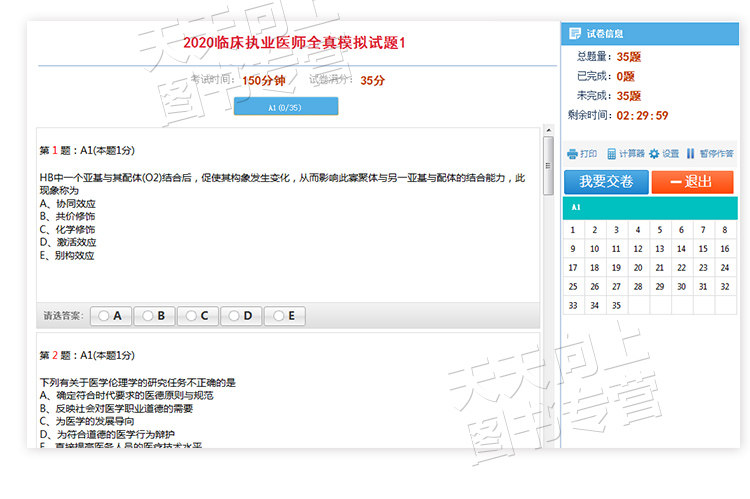
Task: Click the question list scrollbar thumb
Action: (x=548, y=166)
